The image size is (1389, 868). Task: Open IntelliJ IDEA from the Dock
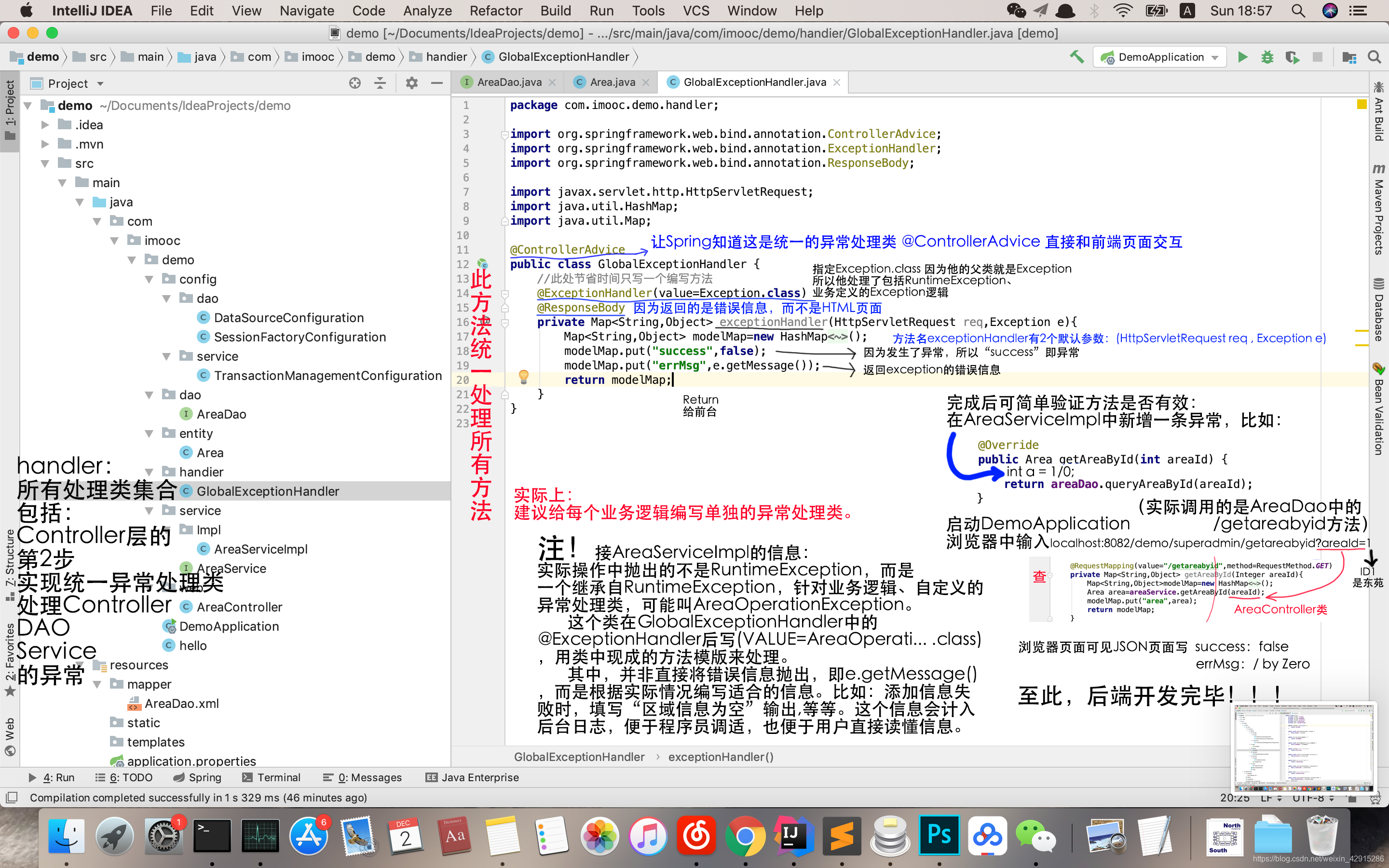pyautogui.click(x=793, y=836)
